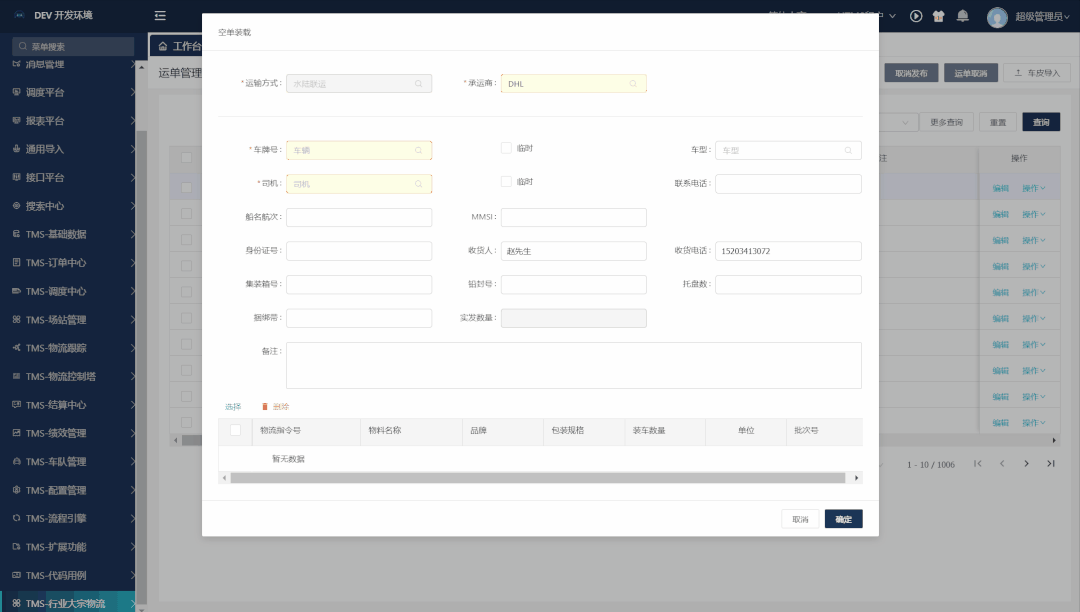Click the 备注 remarks text area
The width and height of the screenshot is (1080, 612).
point(573,365)
